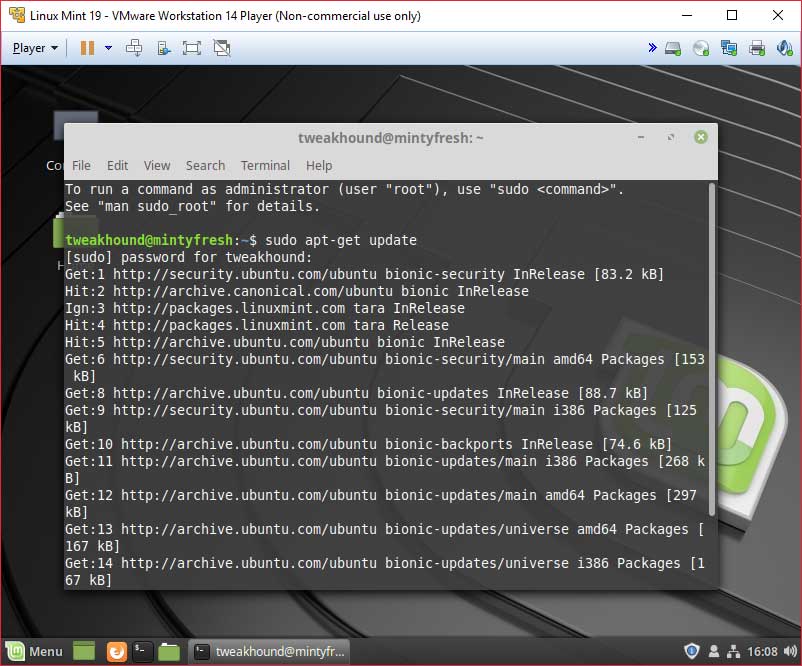Close the tweakhound@mintyfresh terminal window

(701, 137)
